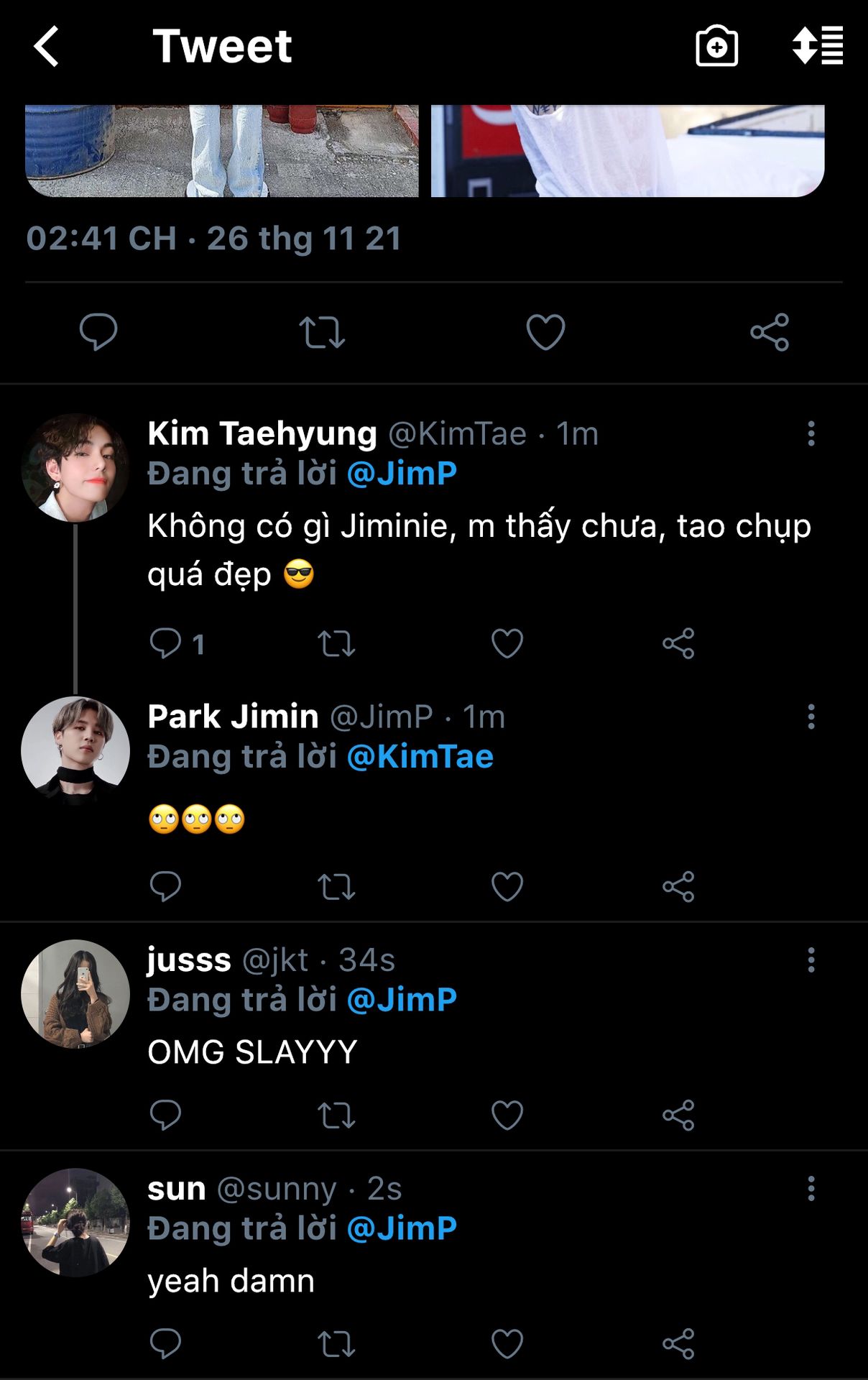Share jusss's OMG SLAYYY reply
The image size is (868, 1380).
pyautogui.click(x=678, y=1115)
